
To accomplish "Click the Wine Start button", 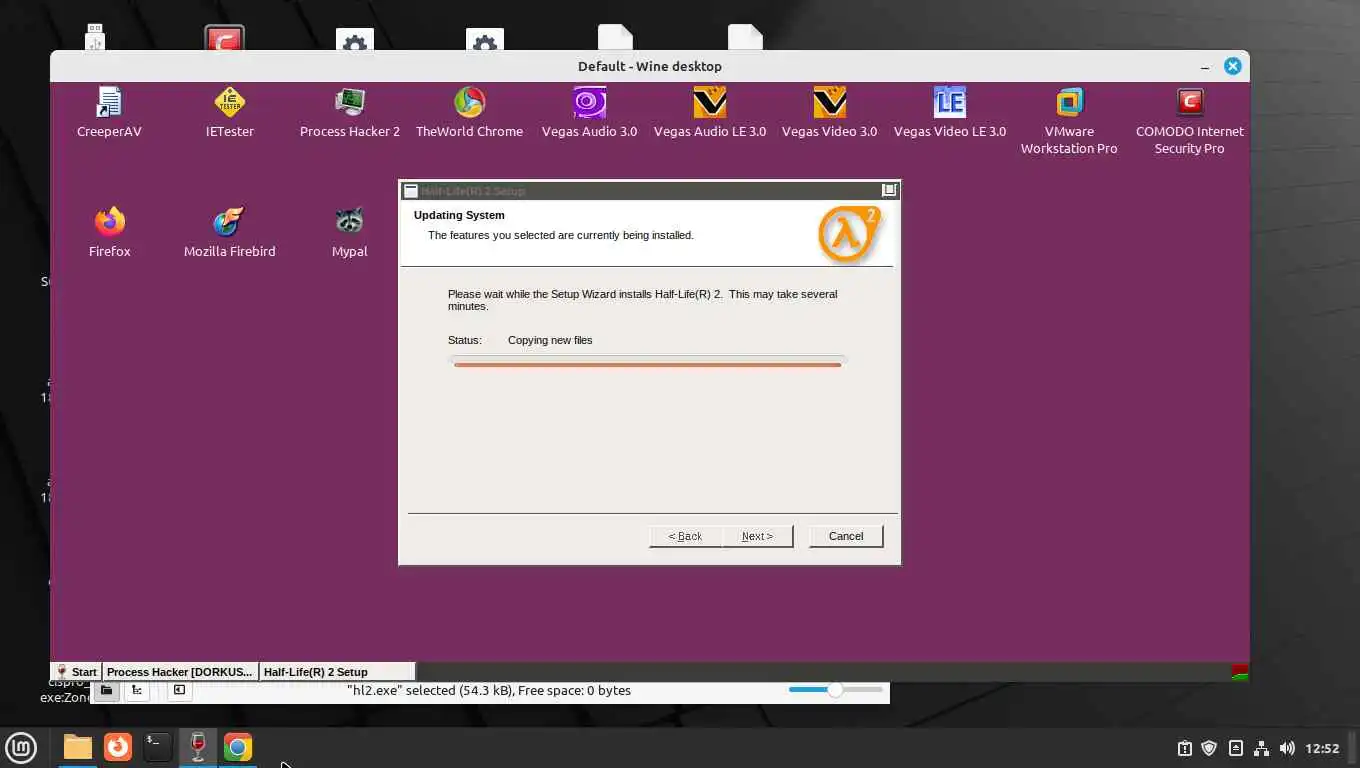I will coord(76,672).
